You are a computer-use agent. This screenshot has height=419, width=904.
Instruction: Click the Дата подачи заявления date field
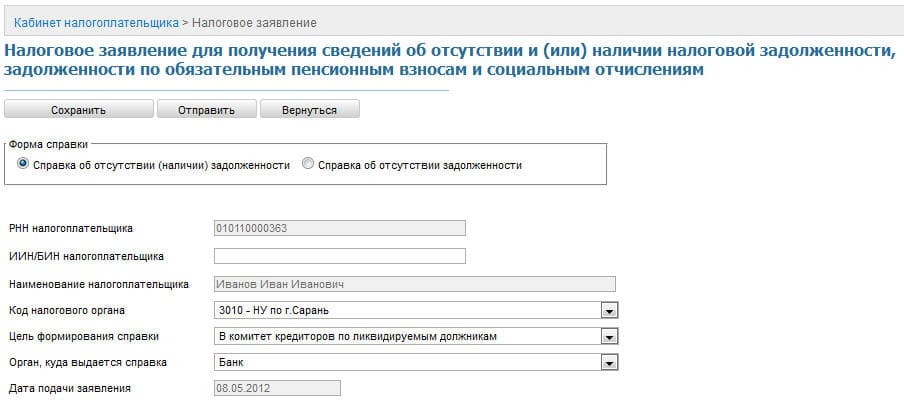click(277, 388)
